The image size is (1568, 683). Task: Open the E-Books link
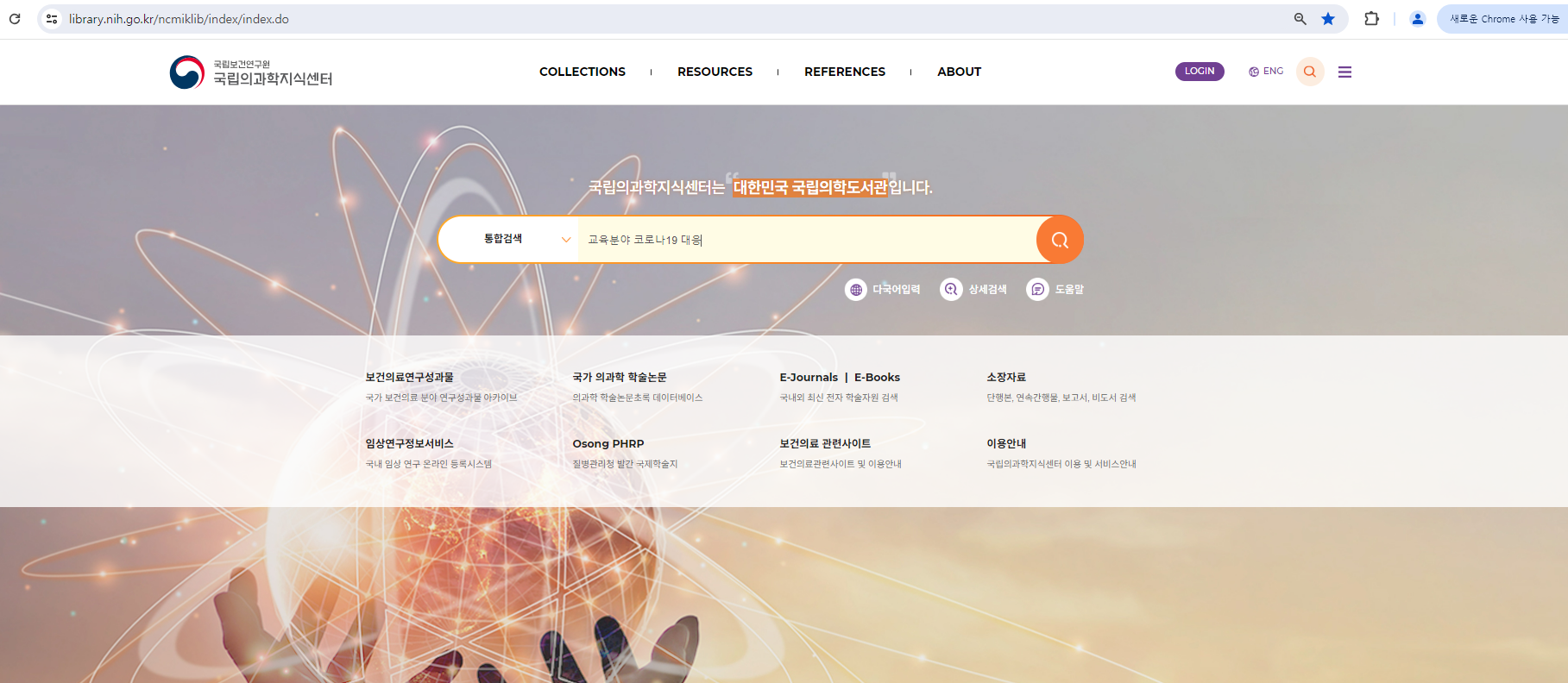(x=877, y=378)
